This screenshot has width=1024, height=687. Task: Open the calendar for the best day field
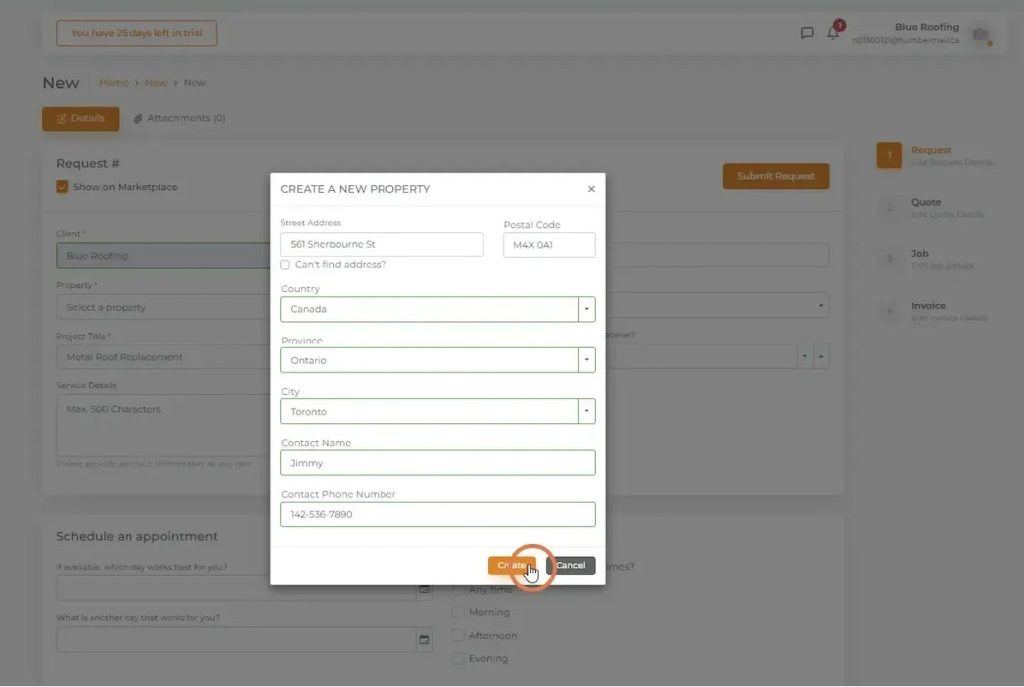[x=423, y=589]
